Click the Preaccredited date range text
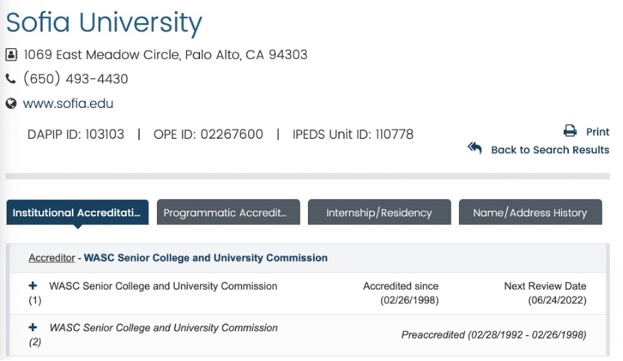The image size is (623, 361). pos(493,335)
